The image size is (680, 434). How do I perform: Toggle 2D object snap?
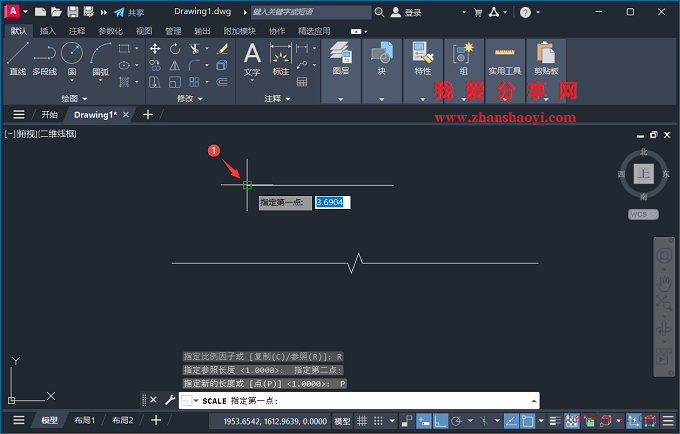[x=528, y=421]
